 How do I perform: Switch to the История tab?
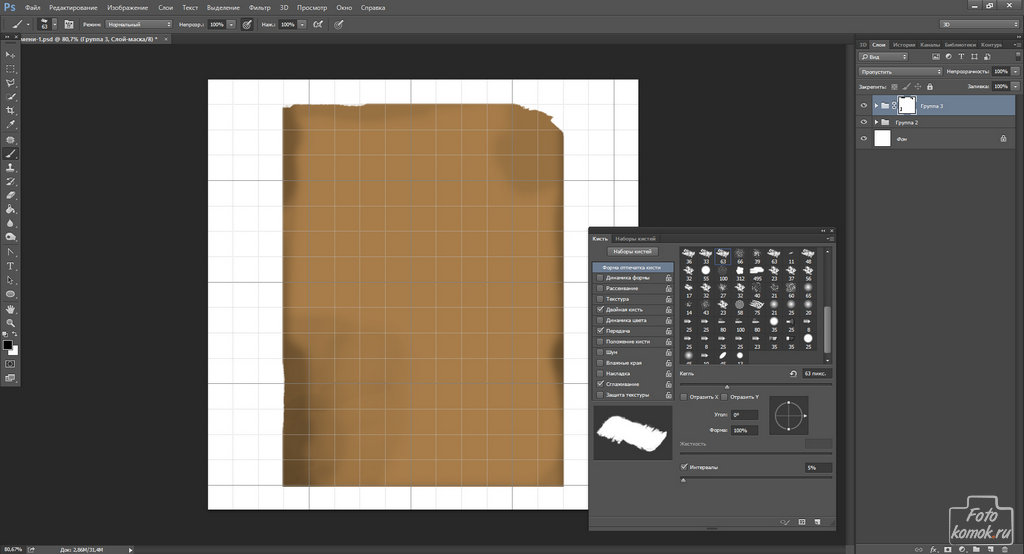coord(904,44)
